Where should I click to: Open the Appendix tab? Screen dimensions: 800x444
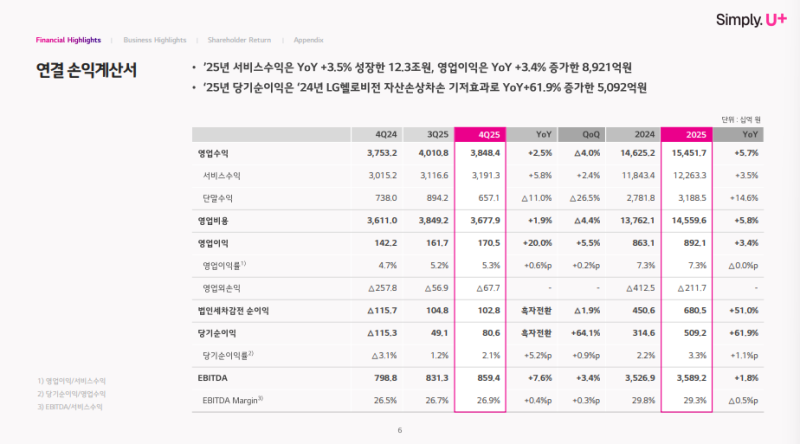[x=309, y=40]
